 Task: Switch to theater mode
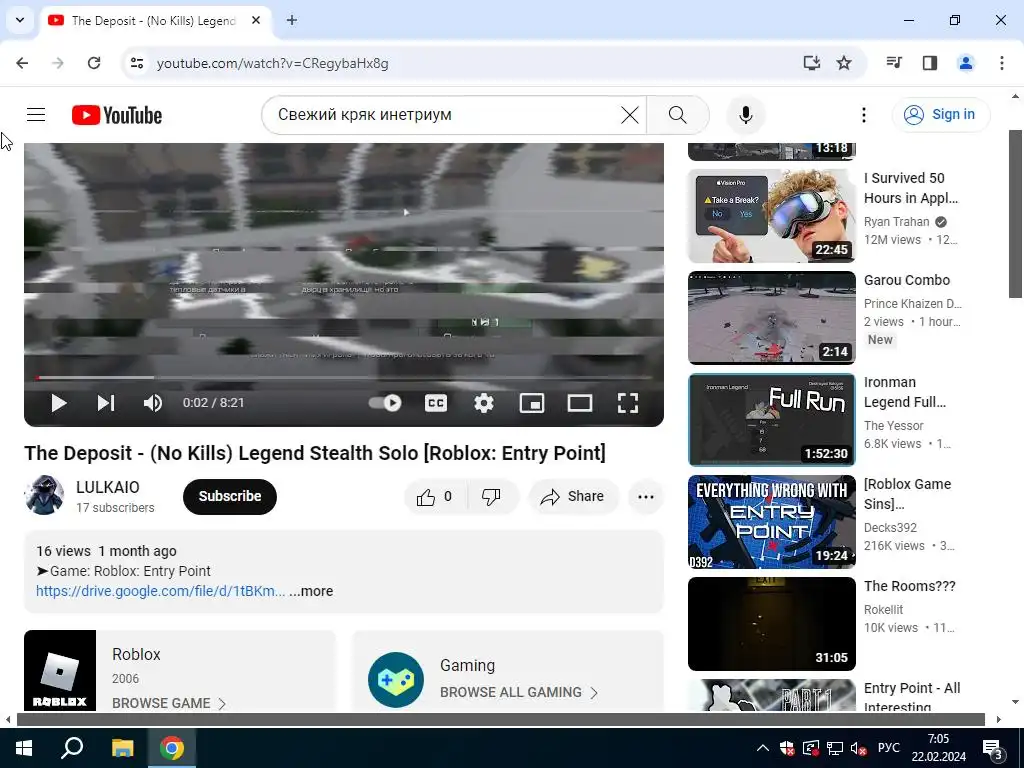click(x=580, y=403)
